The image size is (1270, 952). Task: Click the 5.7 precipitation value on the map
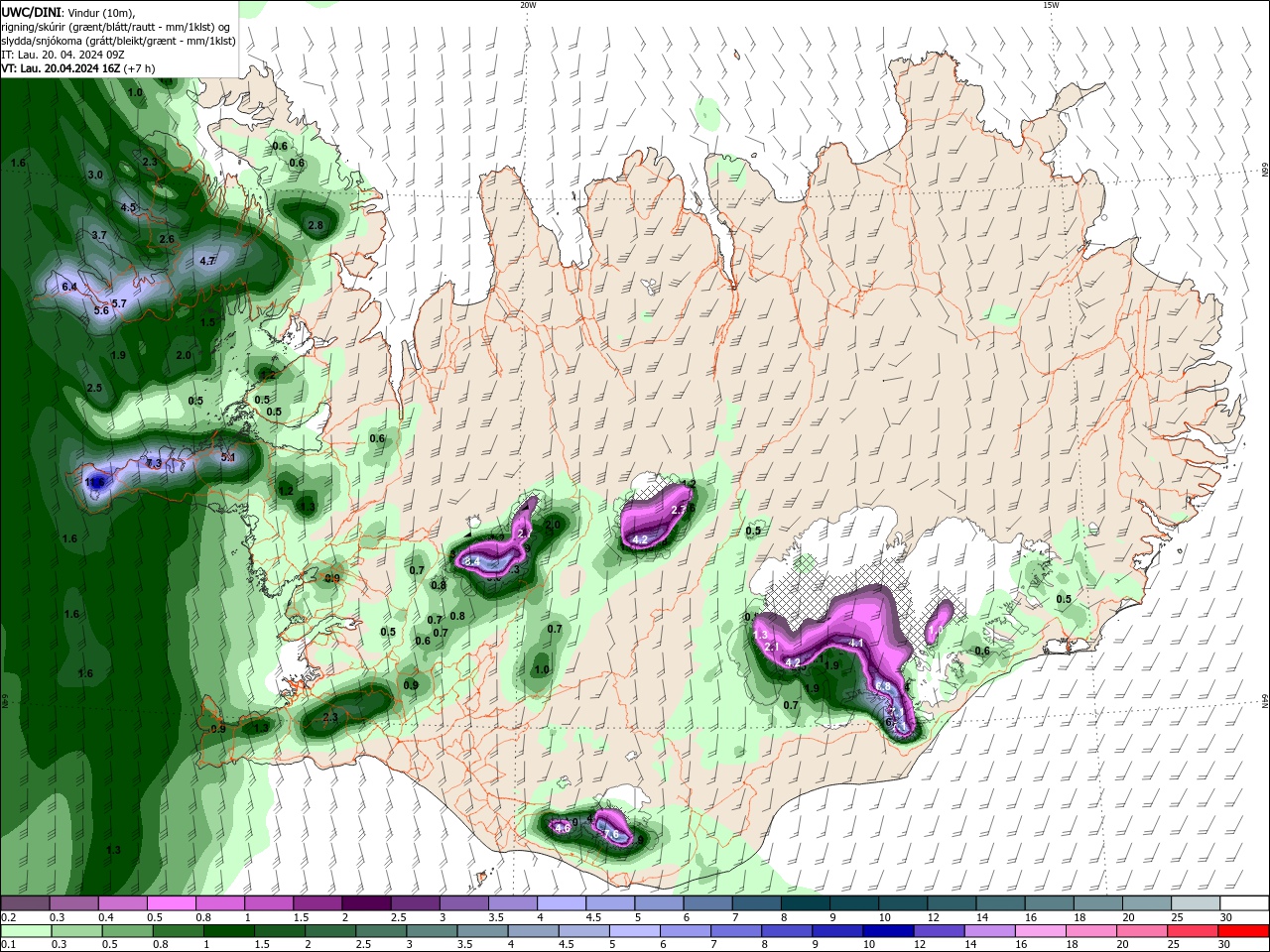(x=119, y=303)
